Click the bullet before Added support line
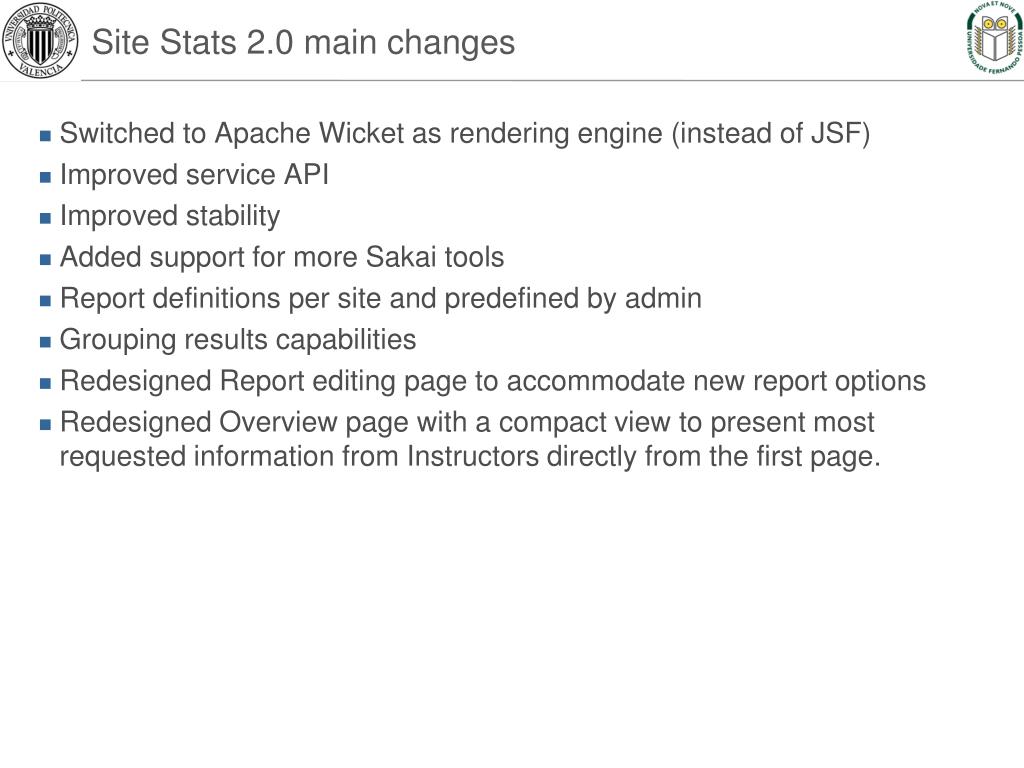1024x768 pixels. 45,259
